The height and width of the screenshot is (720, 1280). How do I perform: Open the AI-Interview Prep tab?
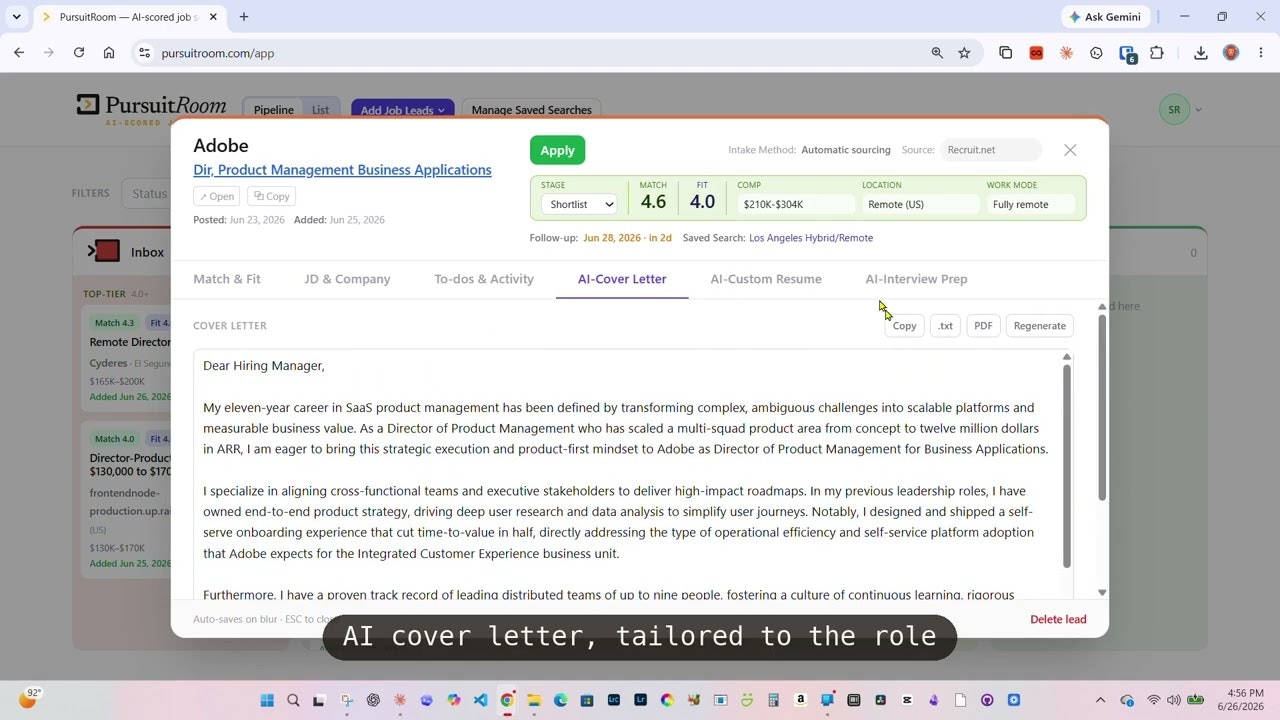coord(916,279)
